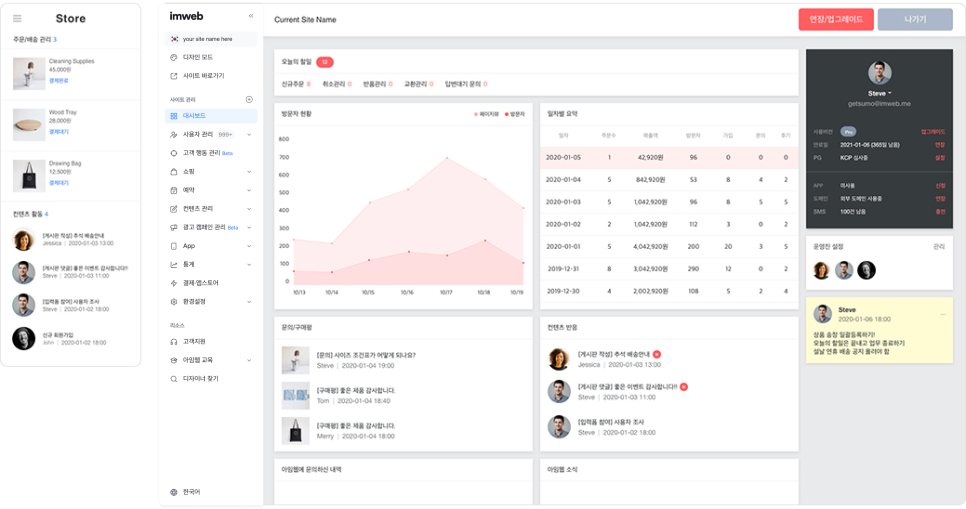
Task: Click the 취소관리 item in today's tasks
Action: click(337, 84)
